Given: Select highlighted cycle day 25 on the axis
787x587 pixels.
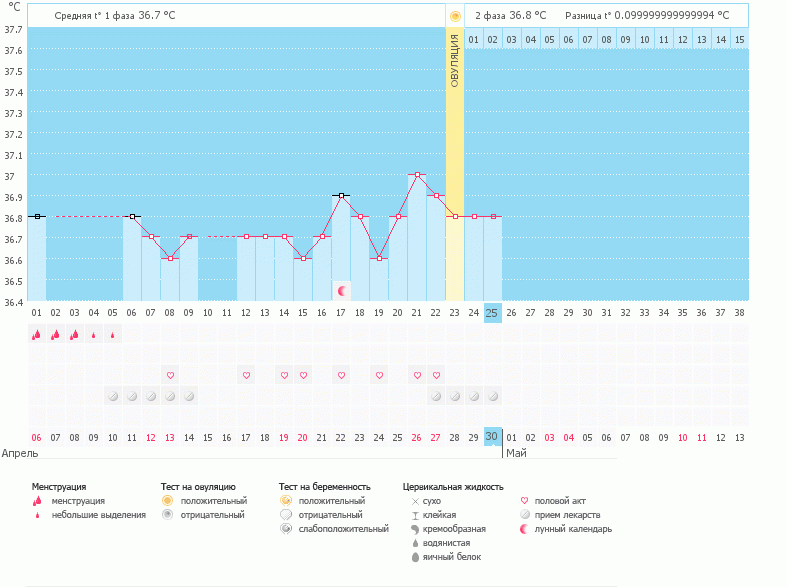Looking at the screenshot, I should pos(492,312).
